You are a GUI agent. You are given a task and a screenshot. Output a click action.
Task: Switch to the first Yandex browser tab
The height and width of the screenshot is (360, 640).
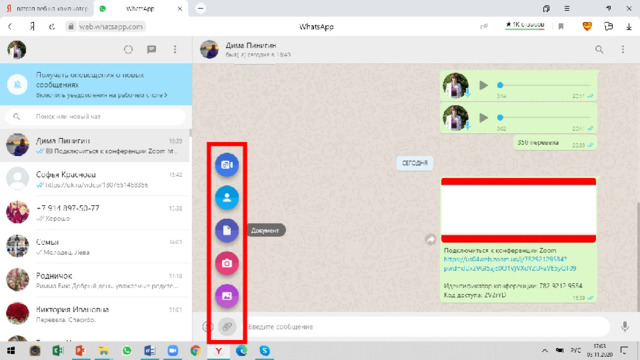47,9
